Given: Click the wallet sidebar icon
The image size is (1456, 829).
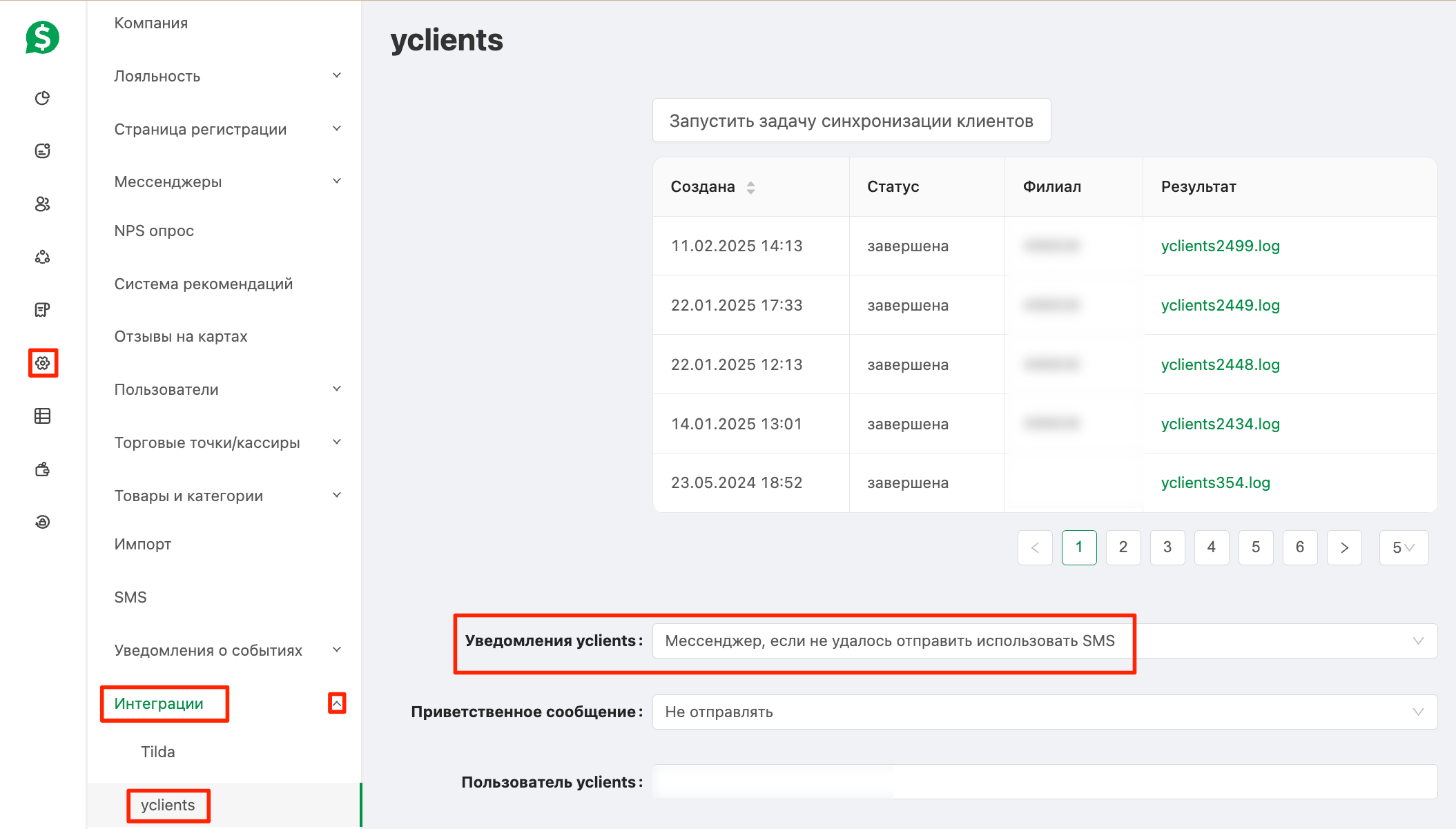Looking at the screenshot, I should 43,469.
